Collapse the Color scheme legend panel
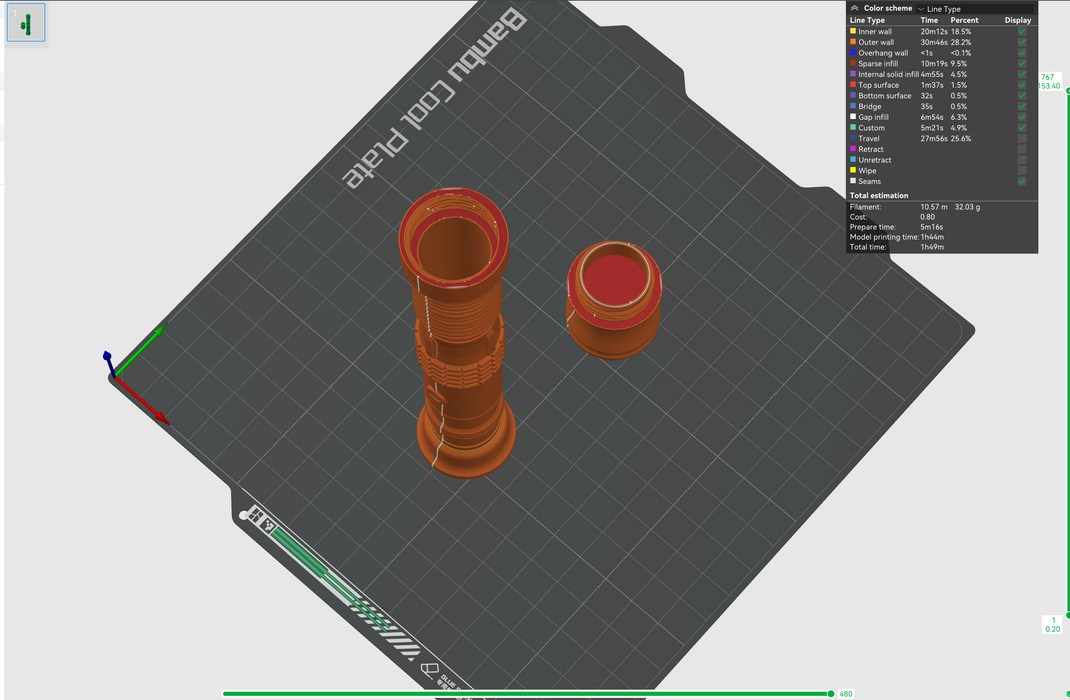Viewport: 1070px width, 700px height. 855,8
